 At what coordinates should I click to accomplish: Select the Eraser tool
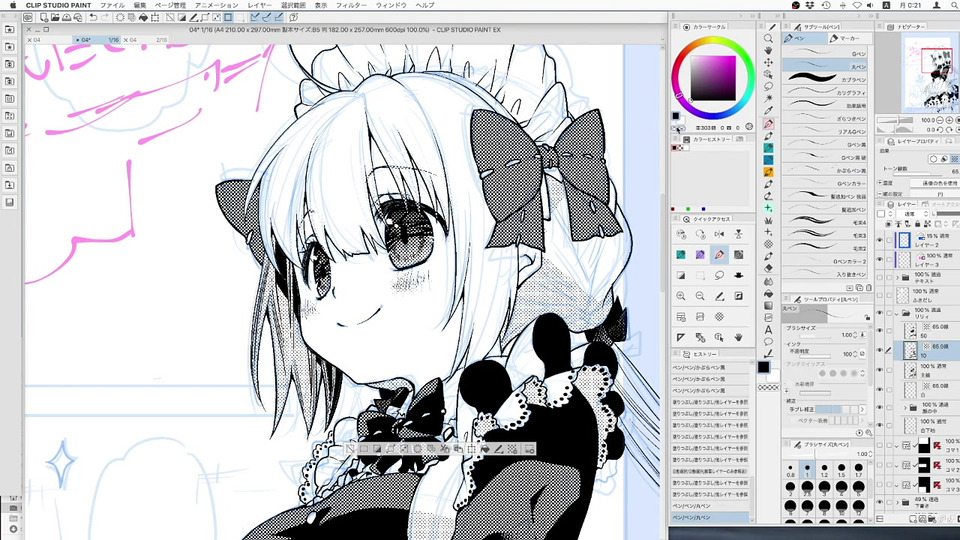(x=768, y=268)
